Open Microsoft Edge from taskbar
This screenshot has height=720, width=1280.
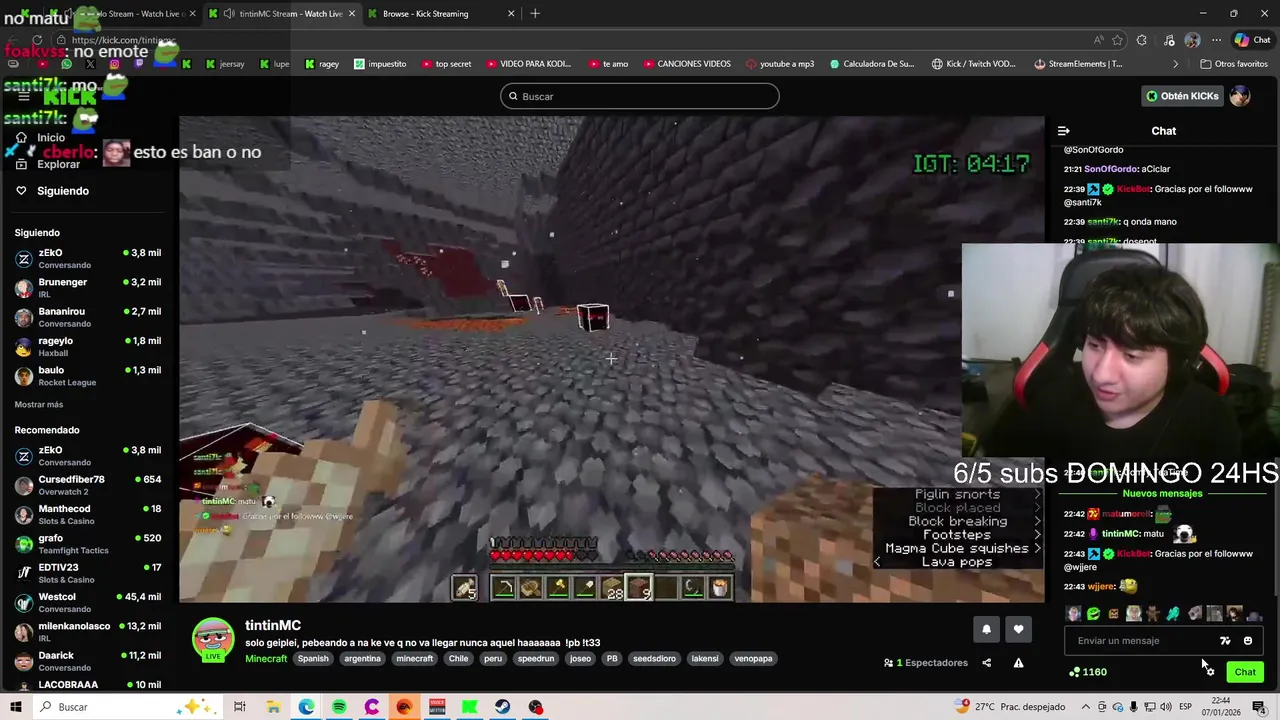point(306,707)
